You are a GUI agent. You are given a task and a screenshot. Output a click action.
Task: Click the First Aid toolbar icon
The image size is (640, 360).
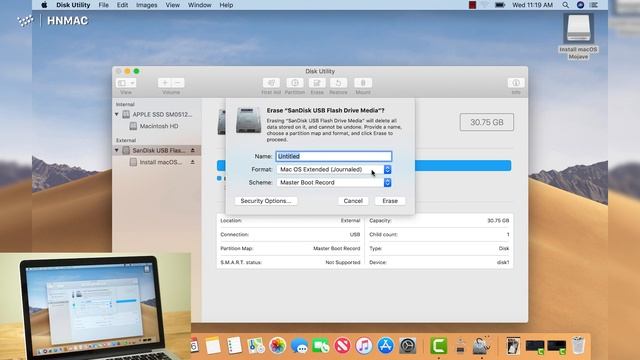click(x=271, y=83)
